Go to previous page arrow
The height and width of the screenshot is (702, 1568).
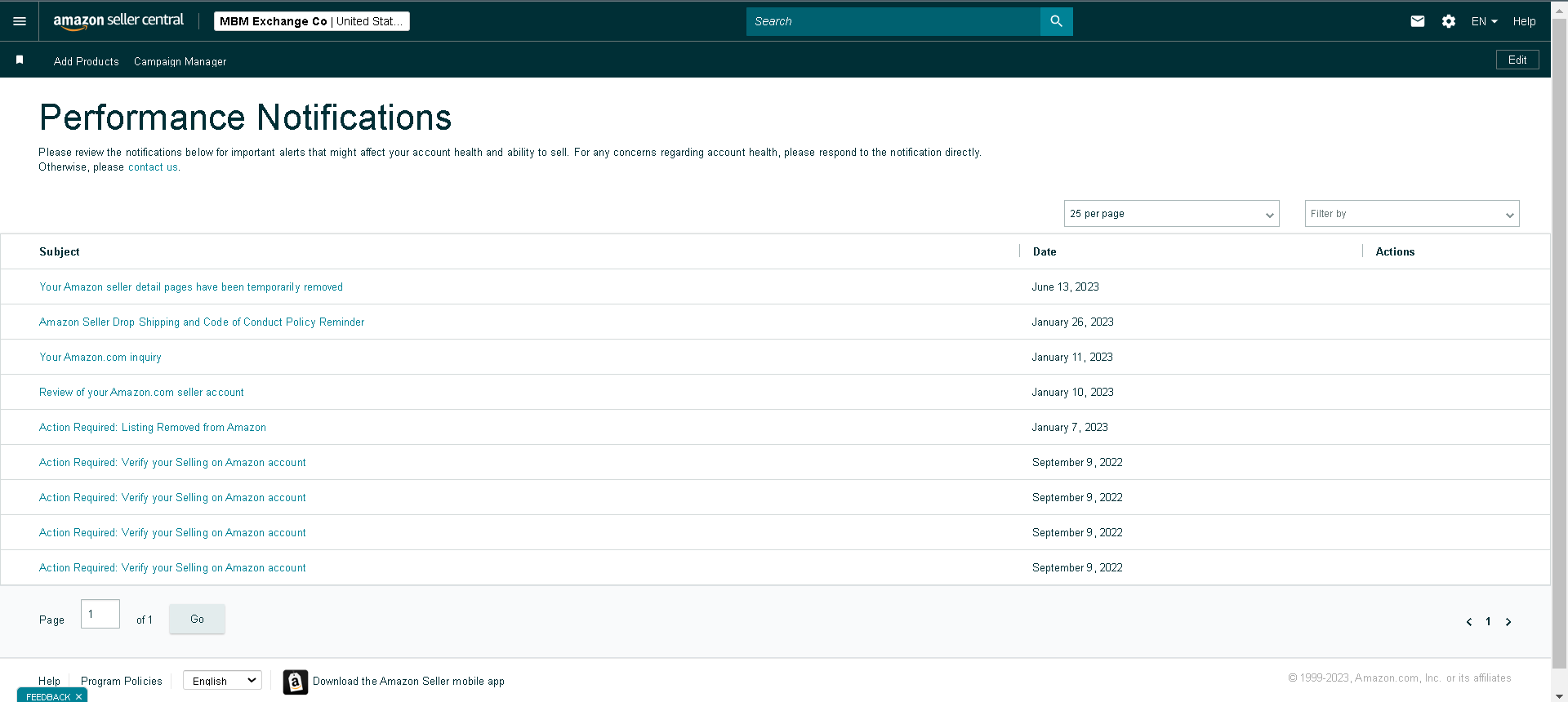1469,622
